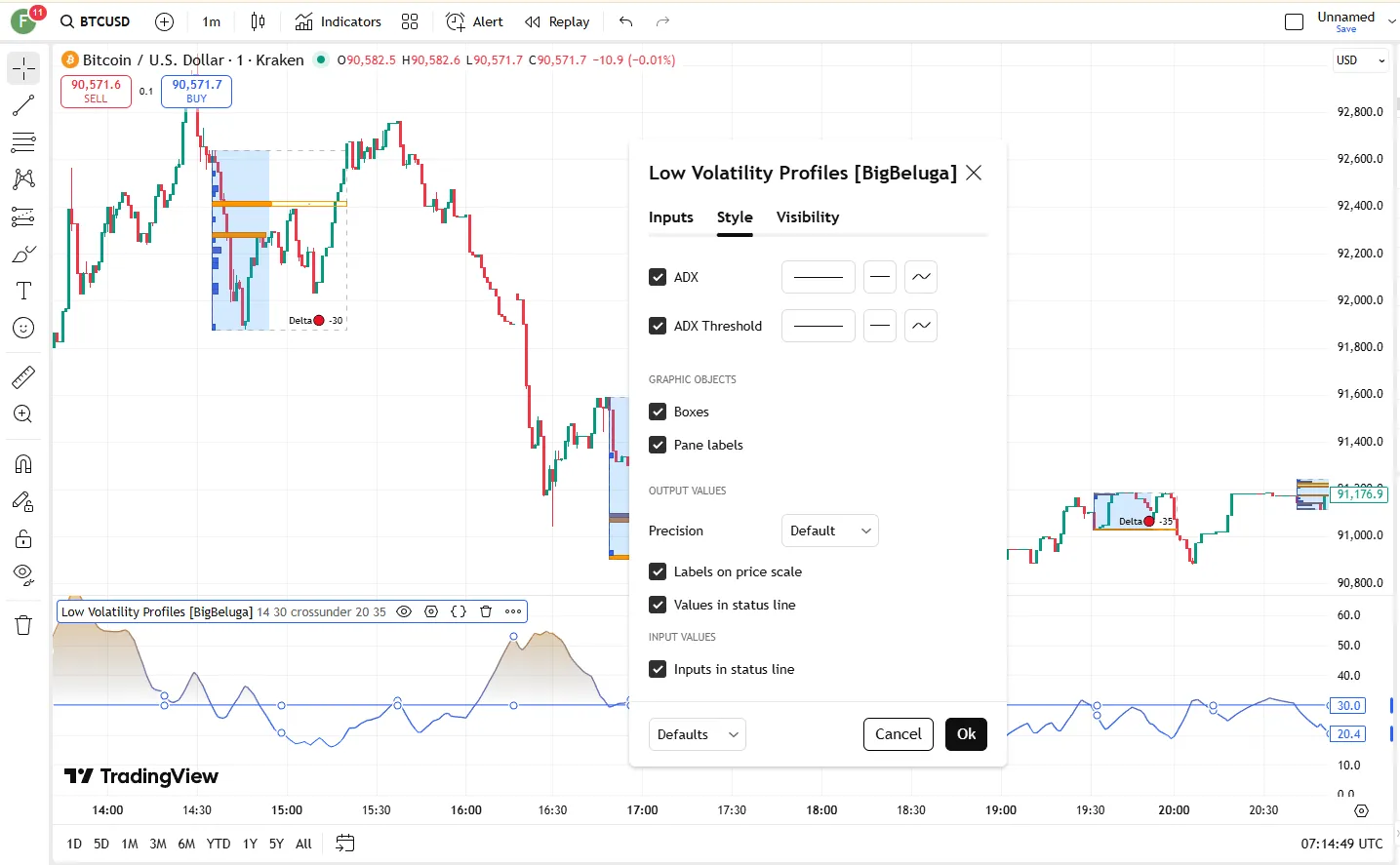Switch to the Inputs tab
Viewport: 1400px width, 865px height.
671,217
